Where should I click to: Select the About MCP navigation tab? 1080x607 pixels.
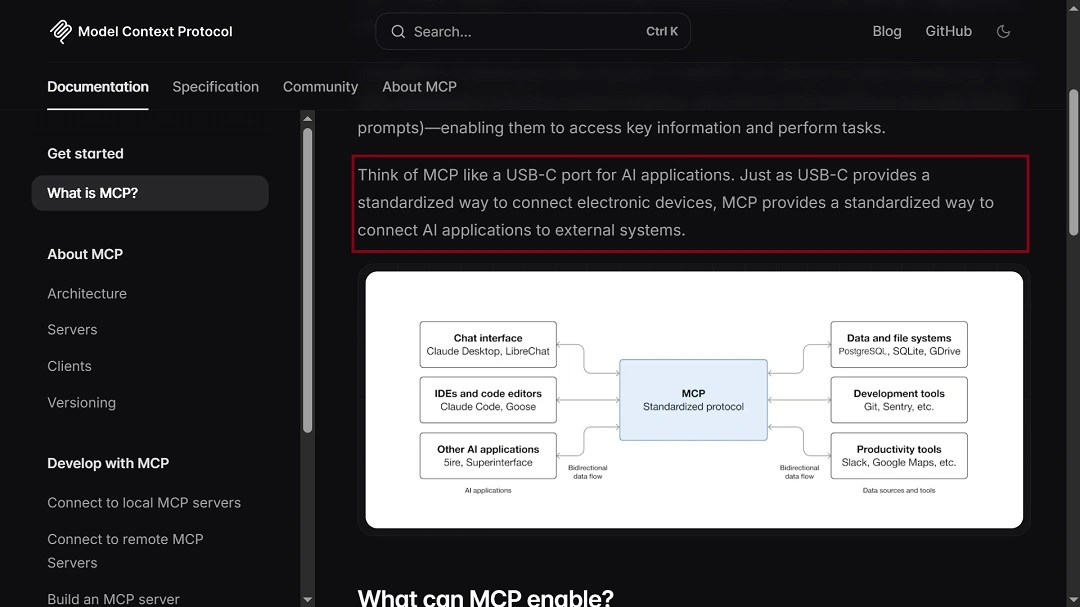419,87
